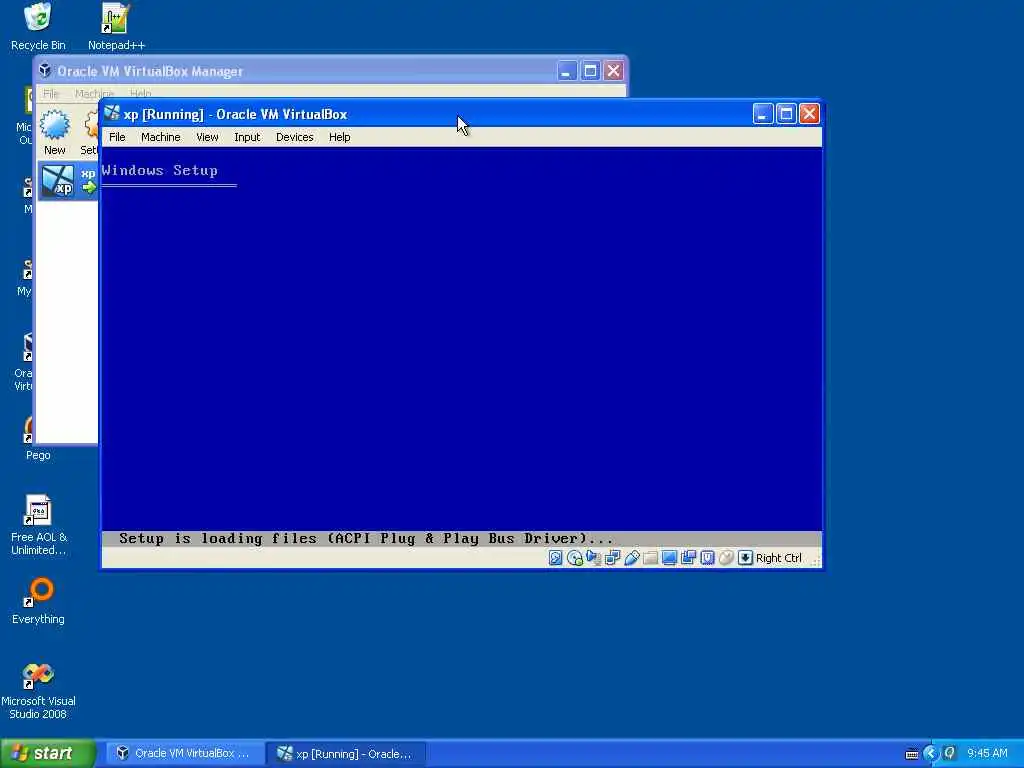This screenshot has height=768, width=1024.
Task: Click the Windows Setup heading text
Action: pyautogui.click(x=159, y=170)
